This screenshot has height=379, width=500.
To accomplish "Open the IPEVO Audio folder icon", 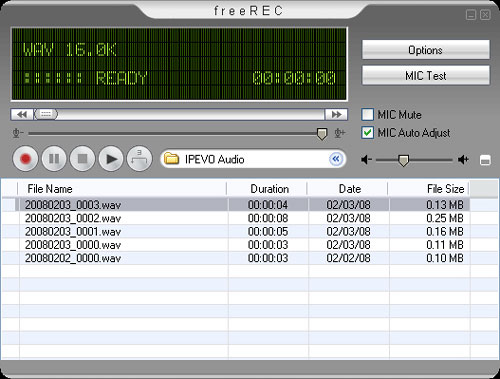I will pos(172,159).
